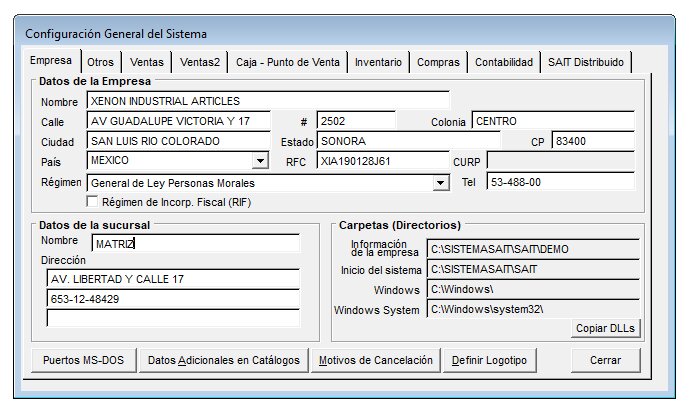Click the Puertos MS-DOS button
694x413 pixels.
(84, 360)
